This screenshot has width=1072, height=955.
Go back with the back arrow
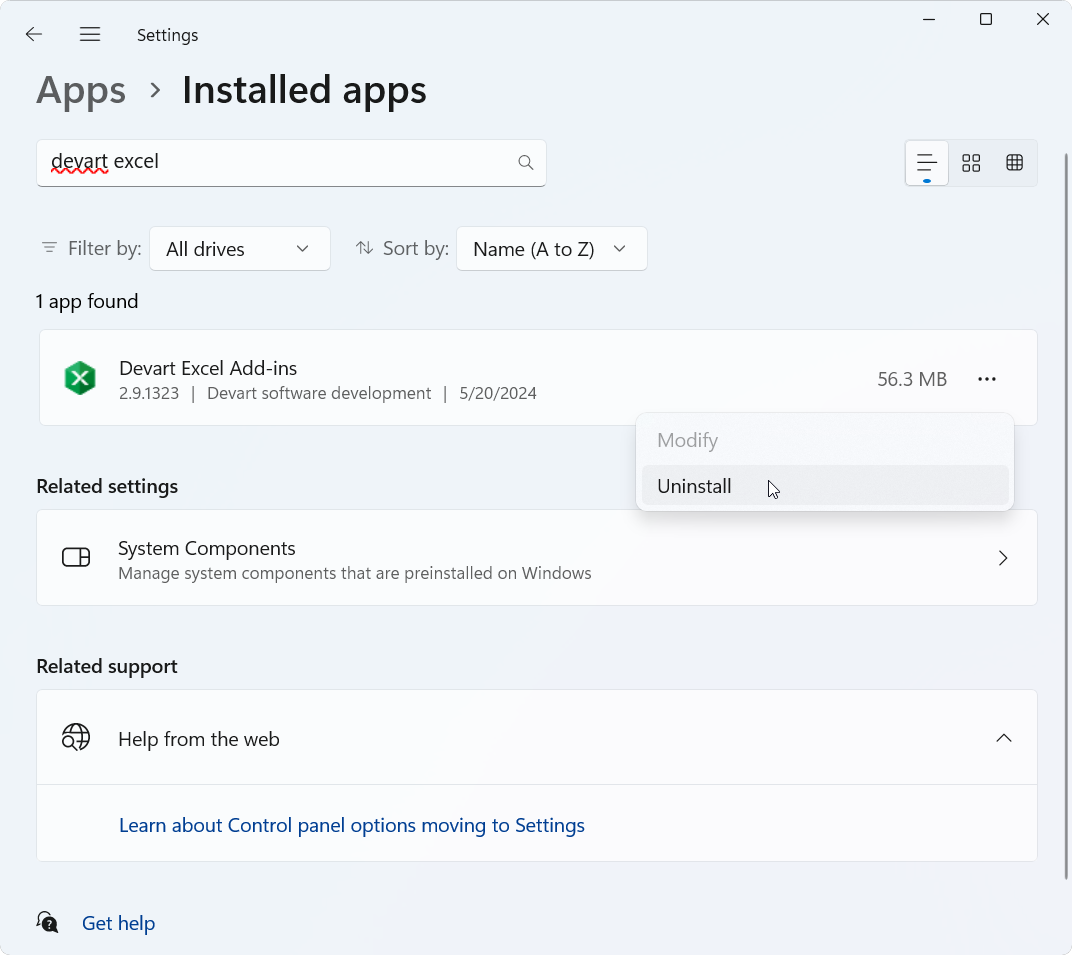coord(34,34)
